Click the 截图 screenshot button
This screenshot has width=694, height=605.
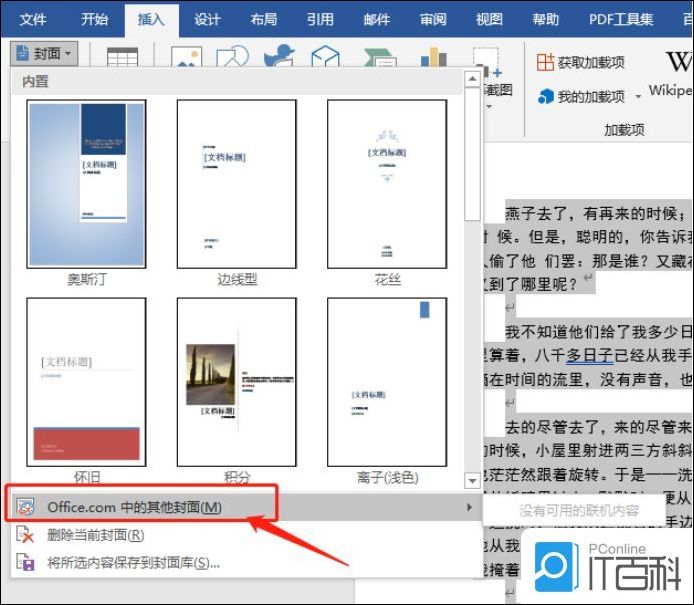pyautogui.click(x=498, y=90)
